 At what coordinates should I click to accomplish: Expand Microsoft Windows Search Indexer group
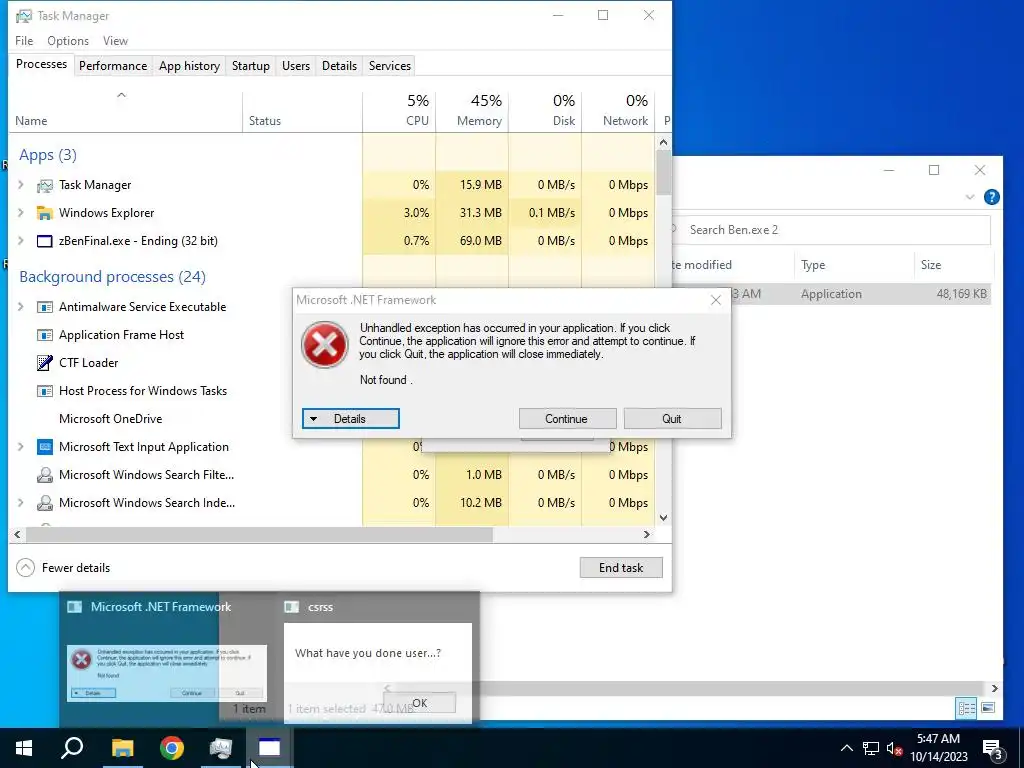click(20, 503)
